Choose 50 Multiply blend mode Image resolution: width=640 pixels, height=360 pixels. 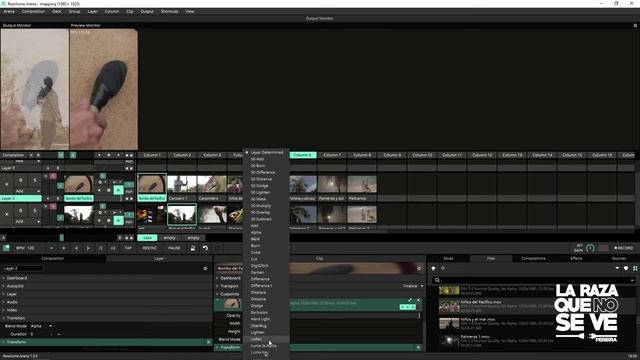(266, 206)
